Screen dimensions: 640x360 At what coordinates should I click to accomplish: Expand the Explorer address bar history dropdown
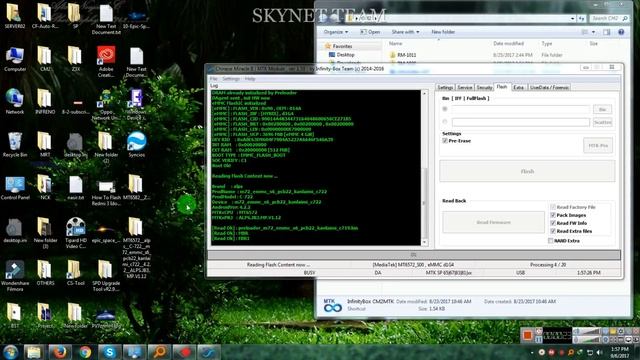(x=572, y=18)
